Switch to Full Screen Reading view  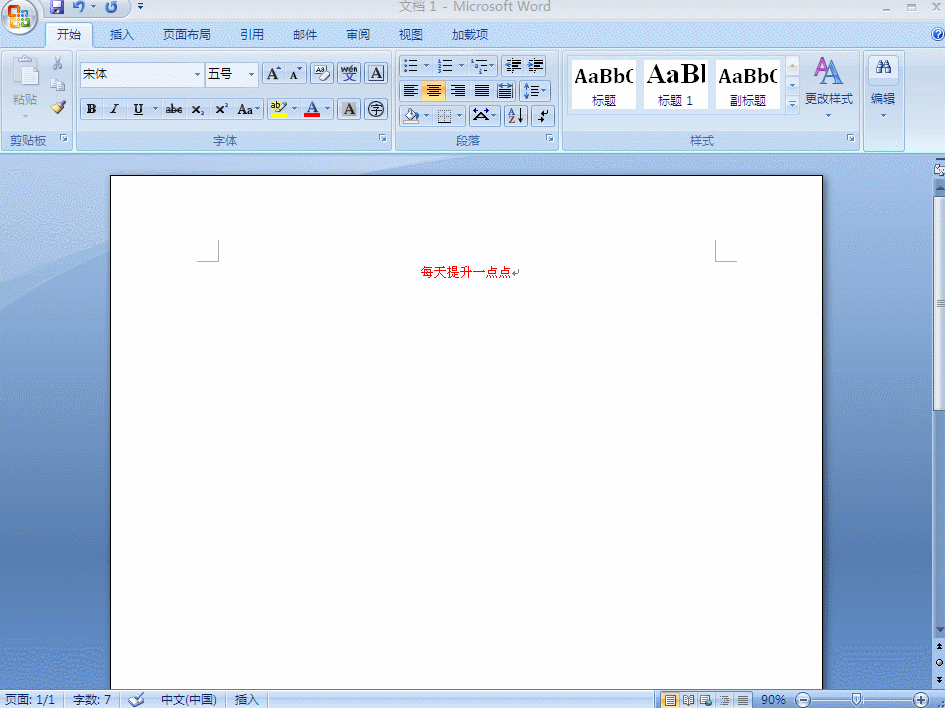coord(688,700)
